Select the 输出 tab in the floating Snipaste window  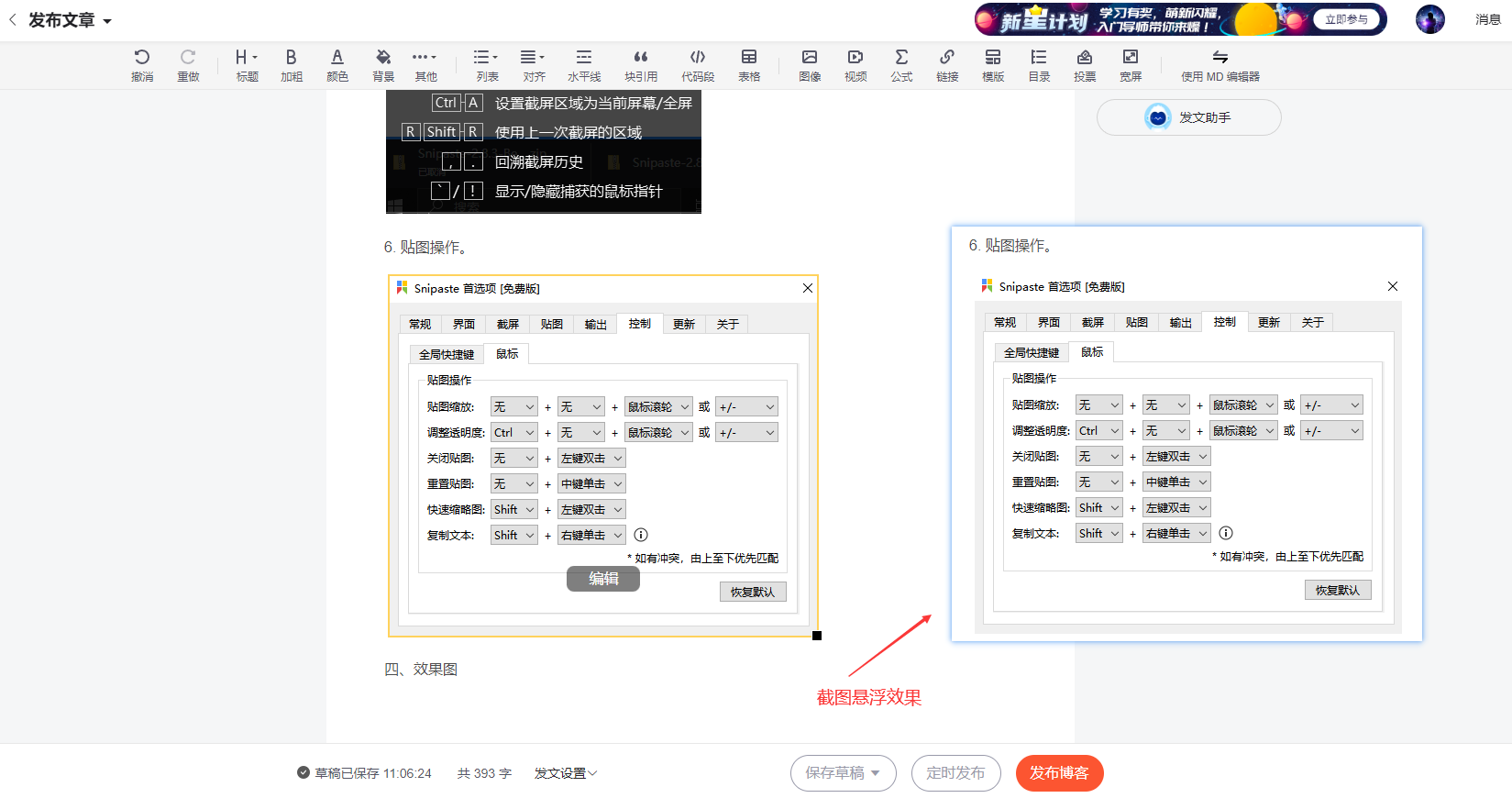tap(1181, 322)
